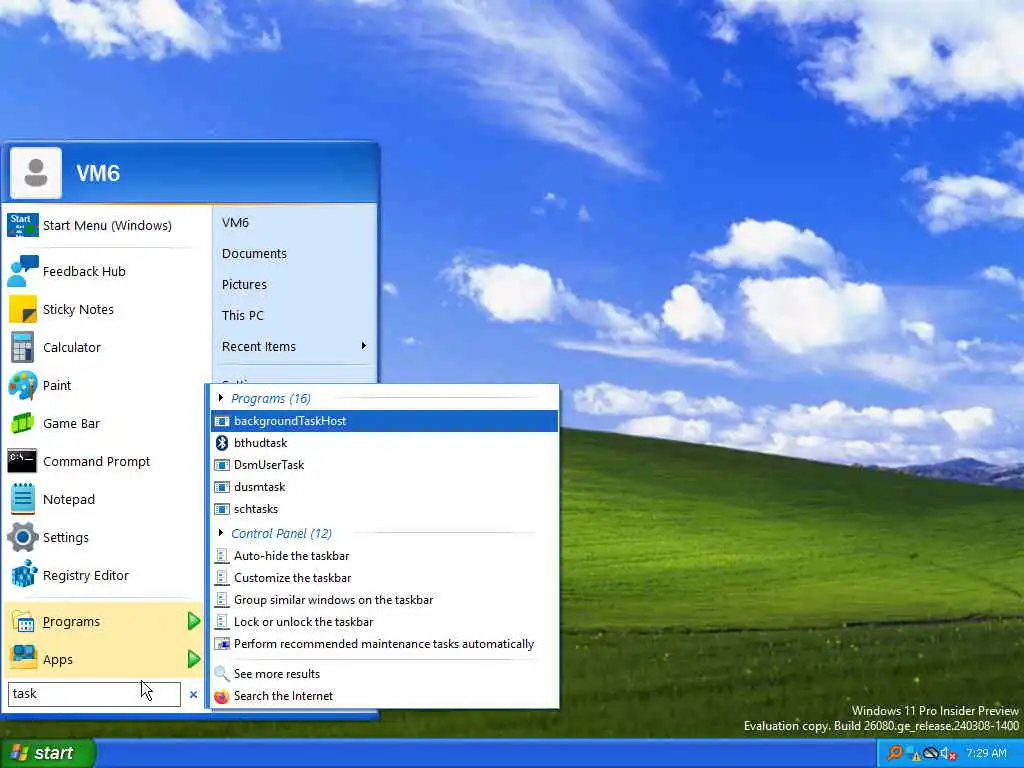The image size is (1024, 768).
Task: Launch Registry Editor cube icon
Action: point(22,575)
